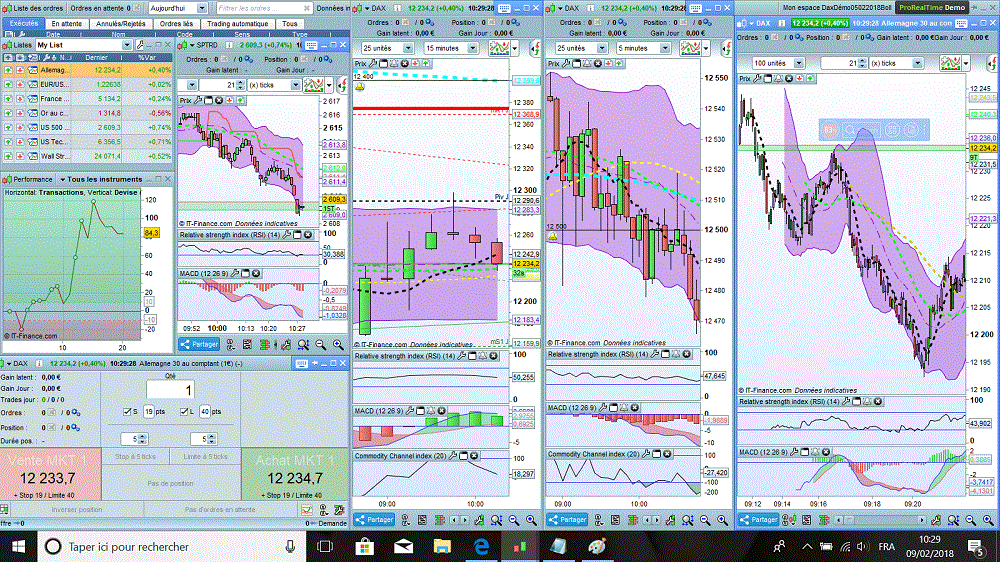
Task: Click Qté quantity field
Action: point(170,390)
